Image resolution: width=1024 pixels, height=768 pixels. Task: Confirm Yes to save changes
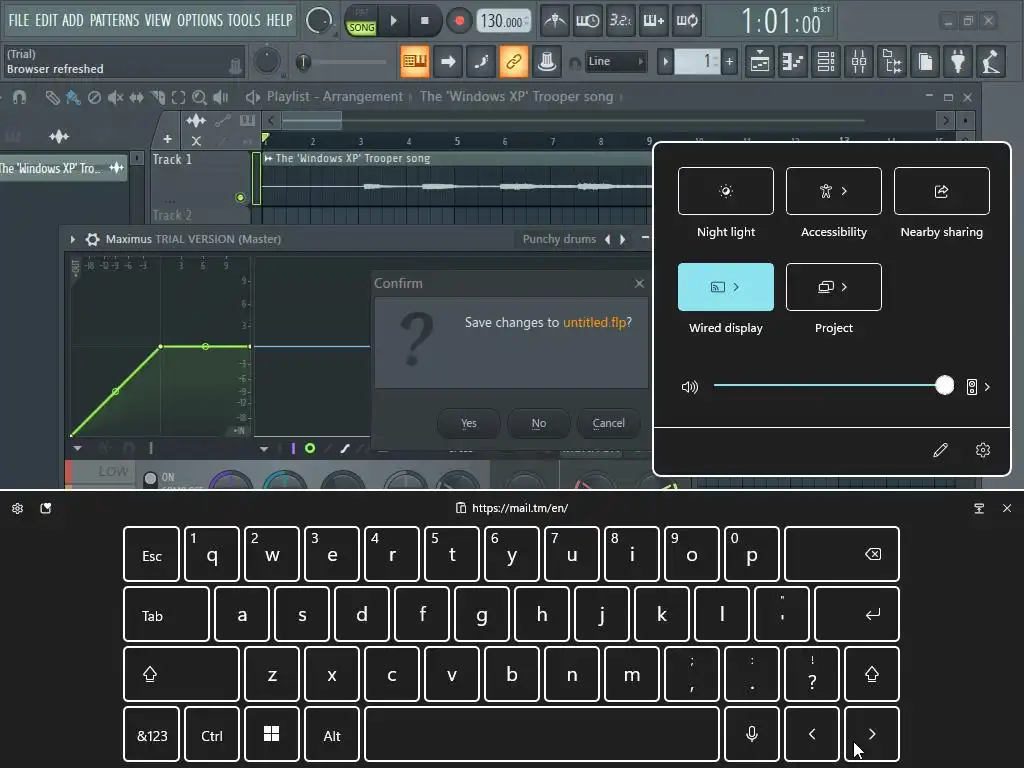coord(469,423)
